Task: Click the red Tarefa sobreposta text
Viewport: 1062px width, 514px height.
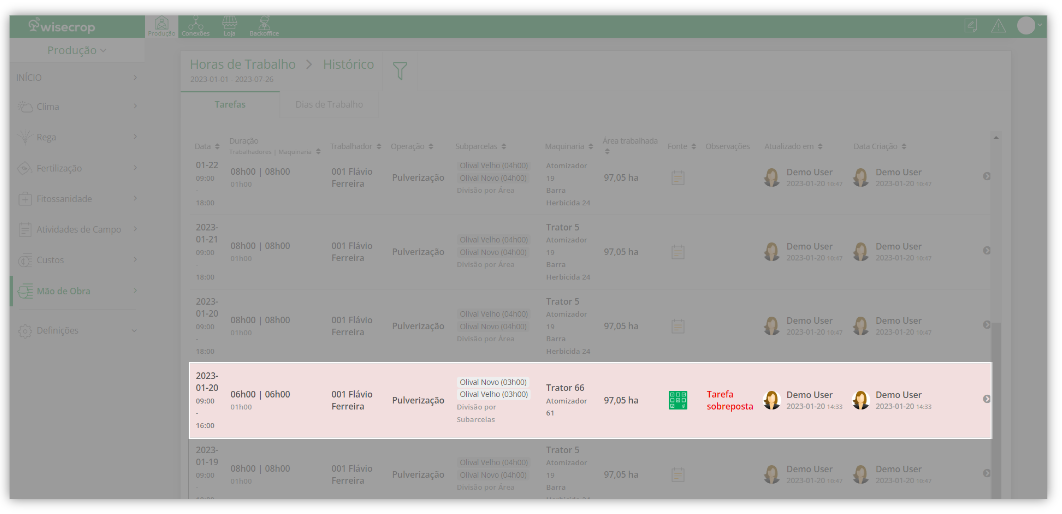Action: [729, 400]
